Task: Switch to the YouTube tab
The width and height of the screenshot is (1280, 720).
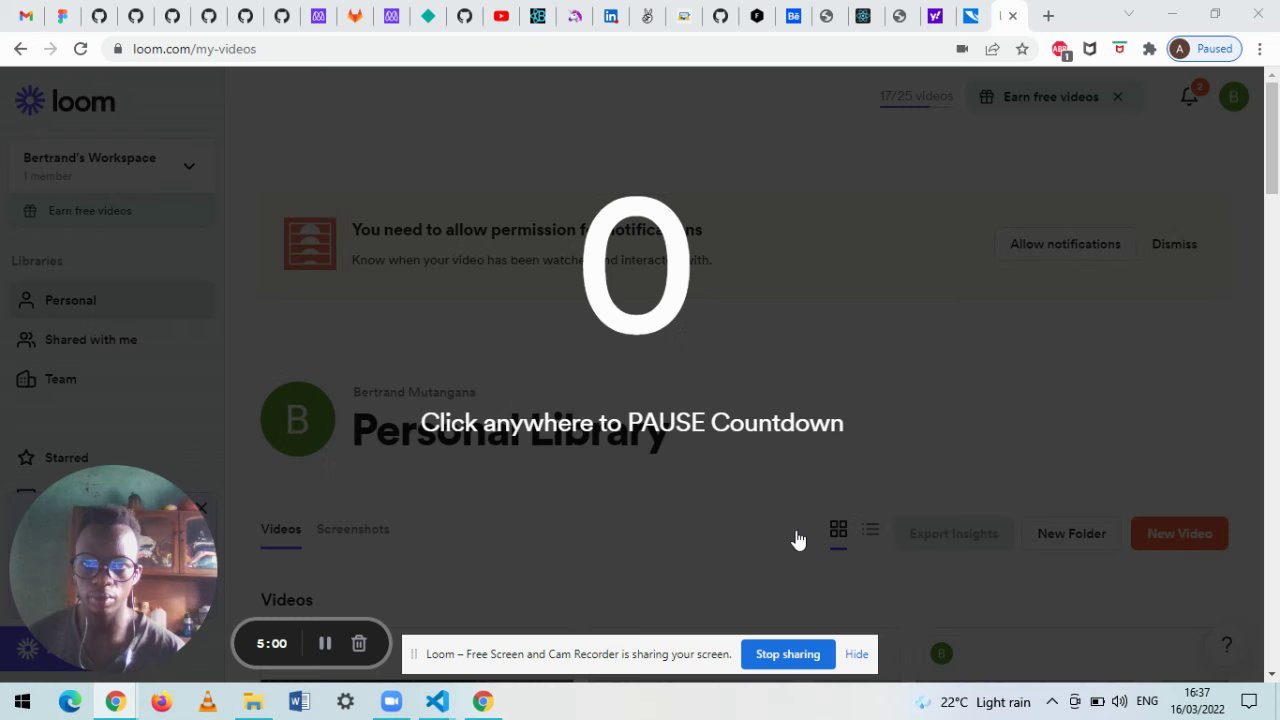Action: 501,16
